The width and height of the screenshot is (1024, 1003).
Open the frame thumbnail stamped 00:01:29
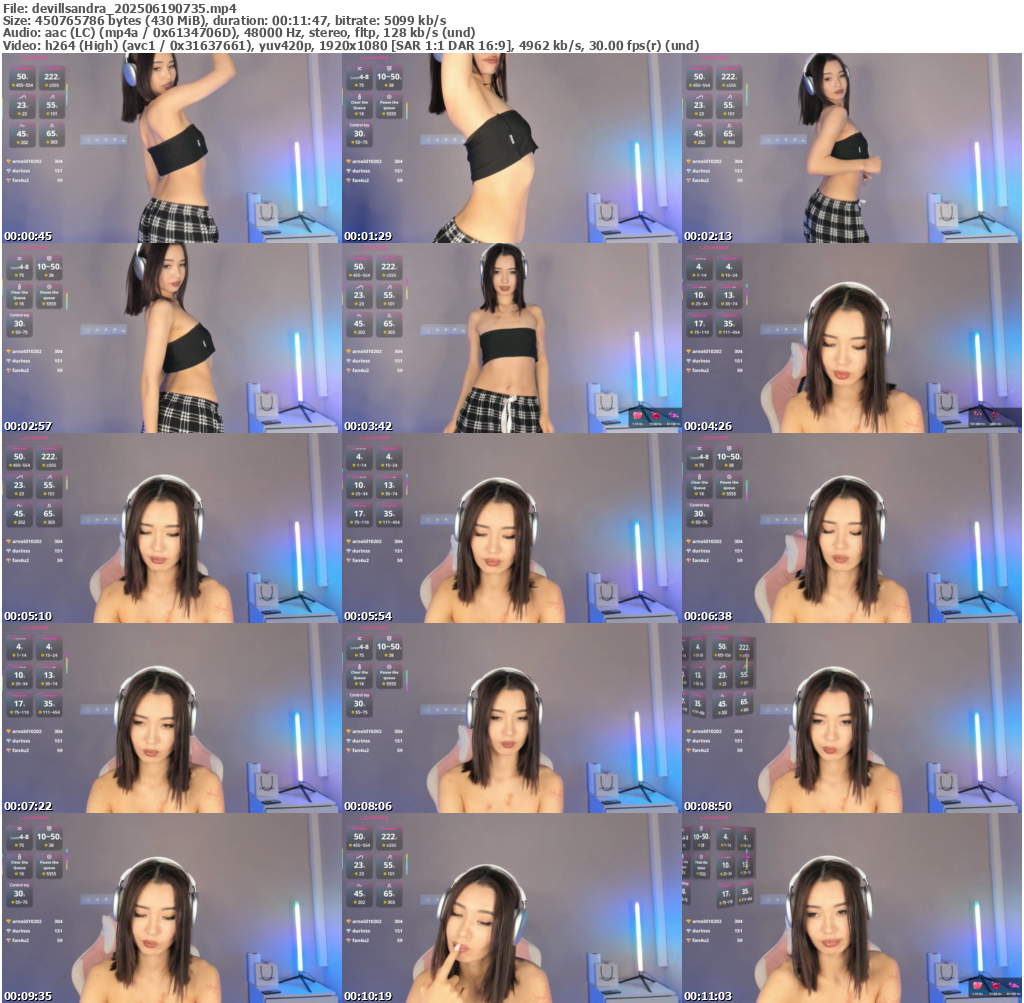(511, 148)
